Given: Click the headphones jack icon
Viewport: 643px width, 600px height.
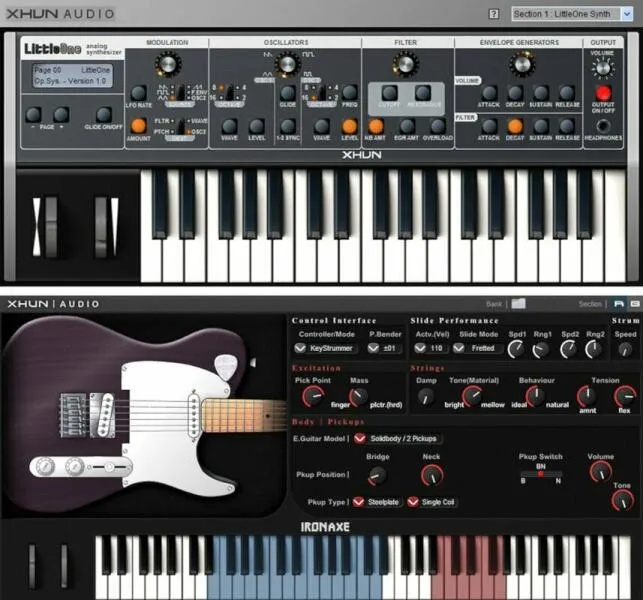Looking at the screenshot, I should pos(602,126).
